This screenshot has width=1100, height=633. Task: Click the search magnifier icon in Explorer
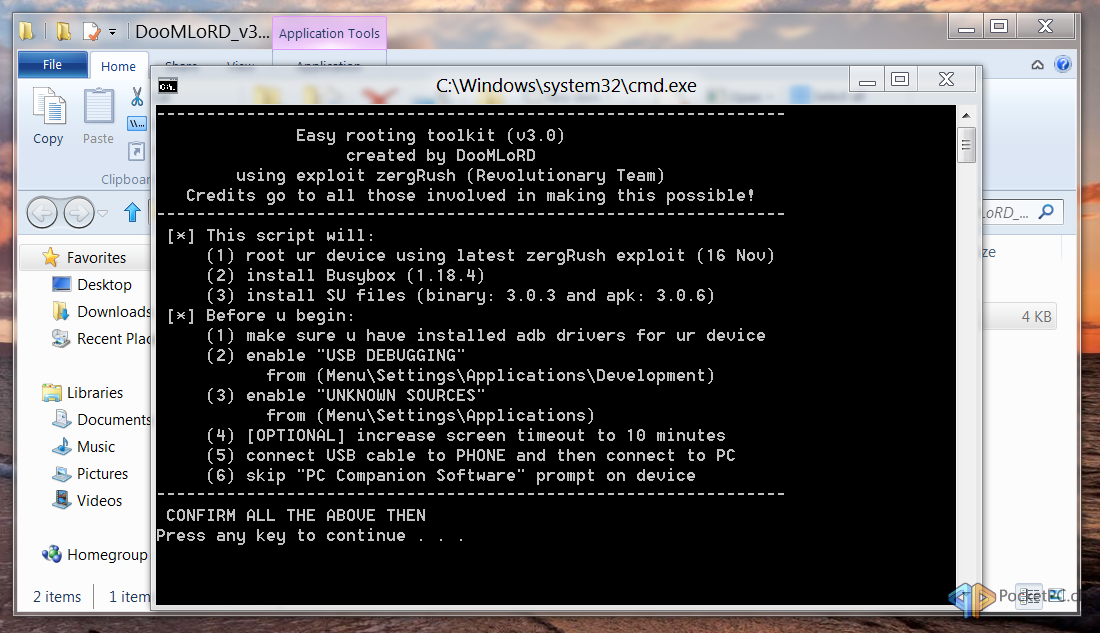coord(1047,212)
